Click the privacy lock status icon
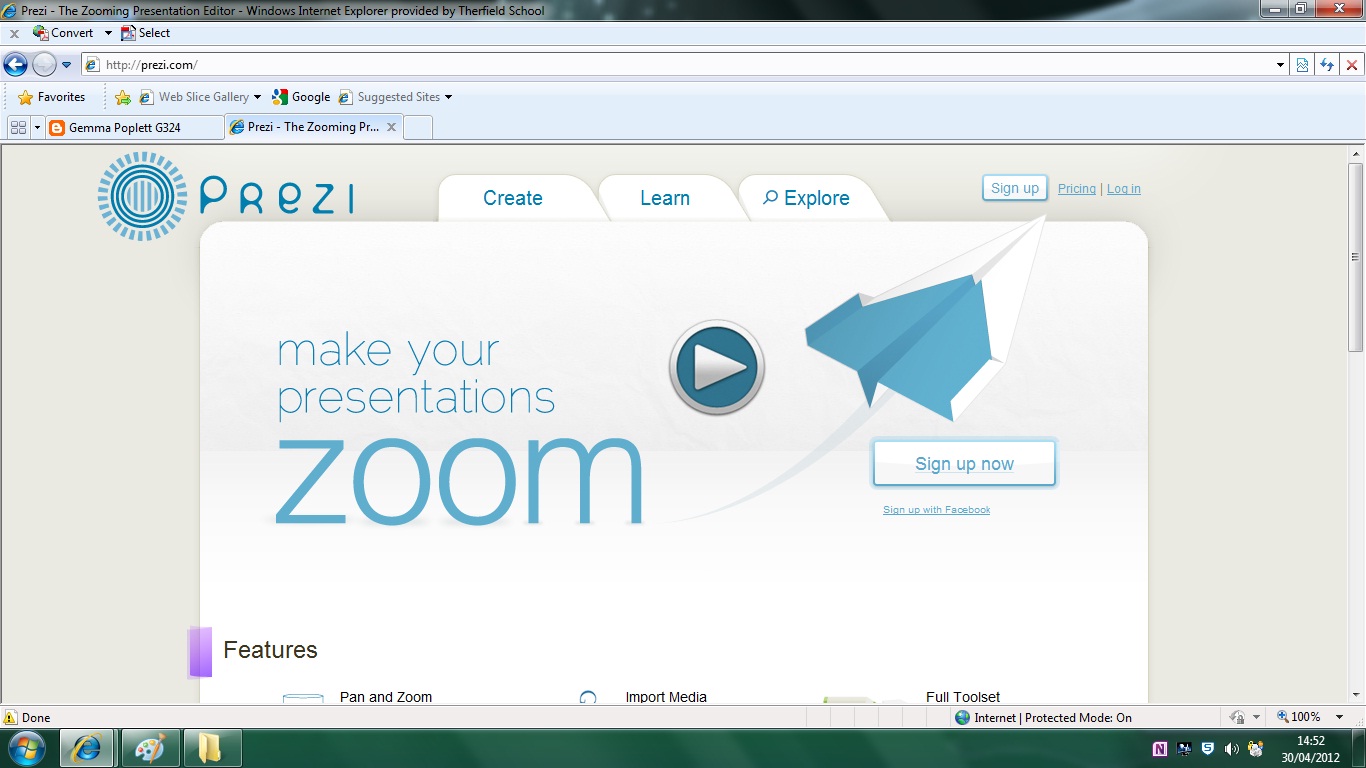 [x=1236, y=717]
